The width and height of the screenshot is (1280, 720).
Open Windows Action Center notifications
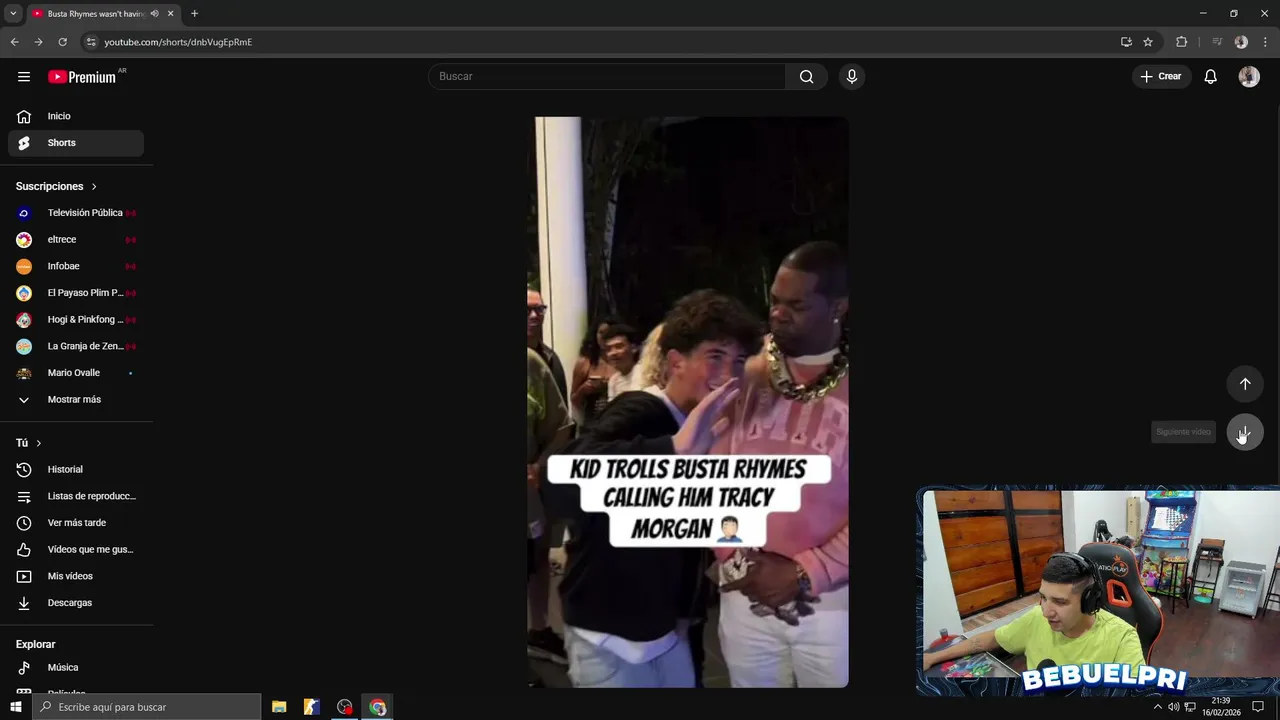pyautogui.click(x=1258, y=707)
